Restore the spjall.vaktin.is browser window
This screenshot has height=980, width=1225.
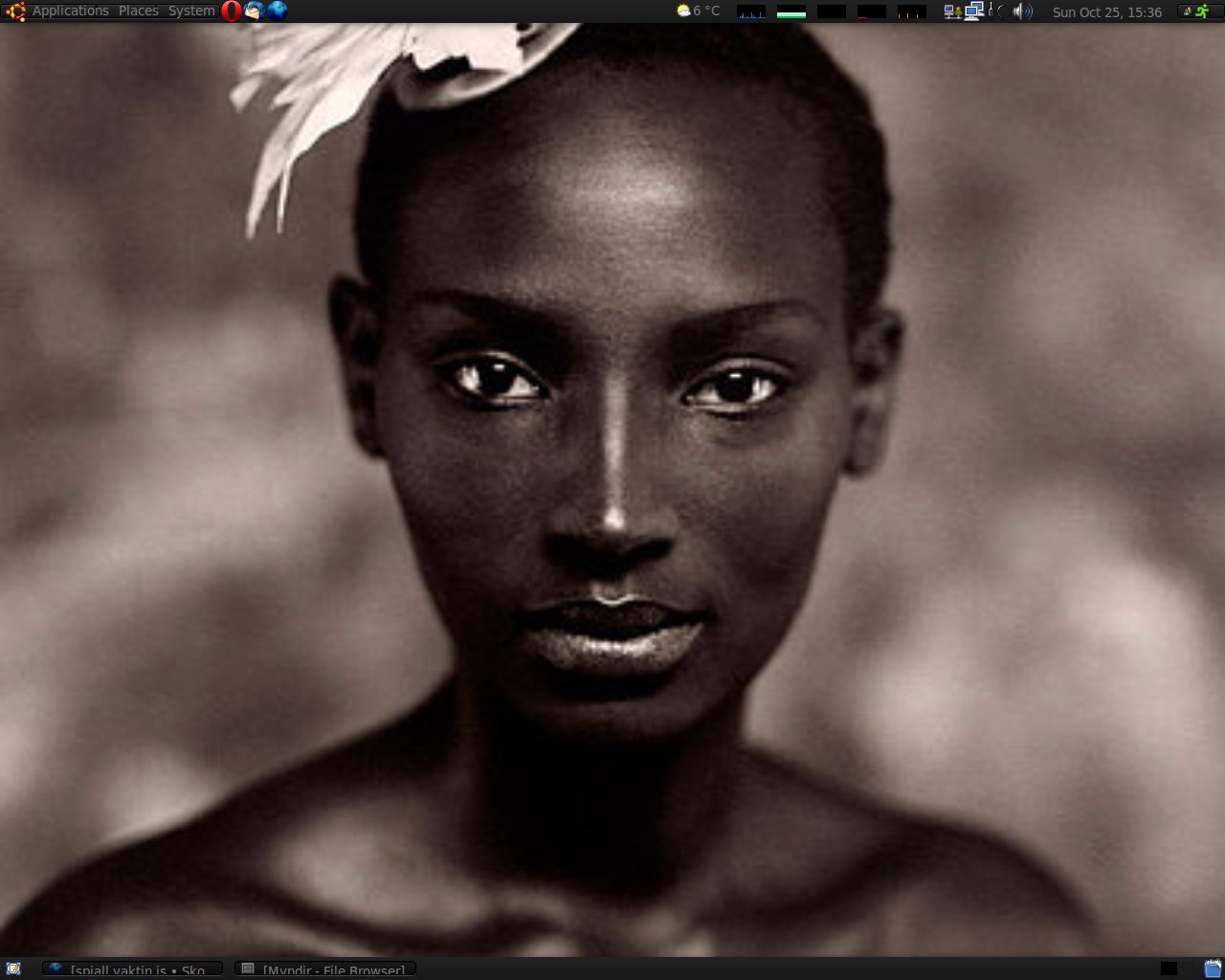coord(133,969)
